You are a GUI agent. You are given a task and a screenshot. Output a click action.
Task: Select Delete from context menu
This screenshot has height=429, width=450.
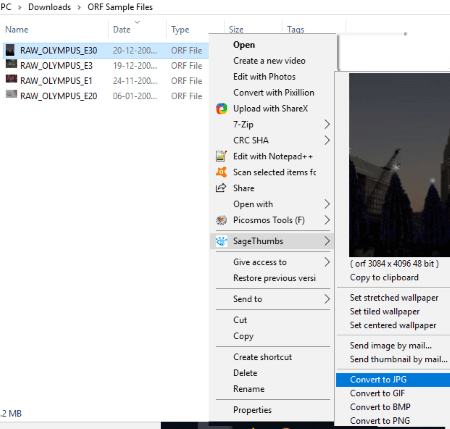pos(245,373)
